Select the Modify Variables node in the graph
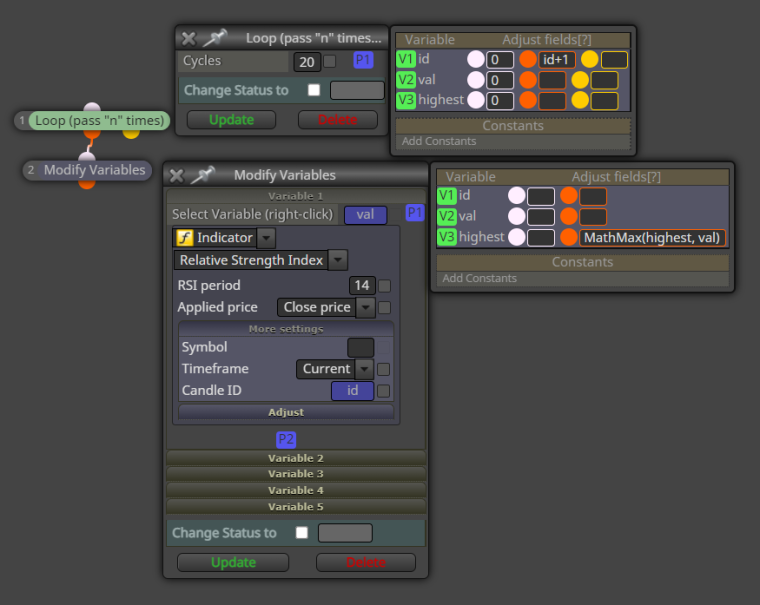The image size is (760, 605). coord(87,170)
